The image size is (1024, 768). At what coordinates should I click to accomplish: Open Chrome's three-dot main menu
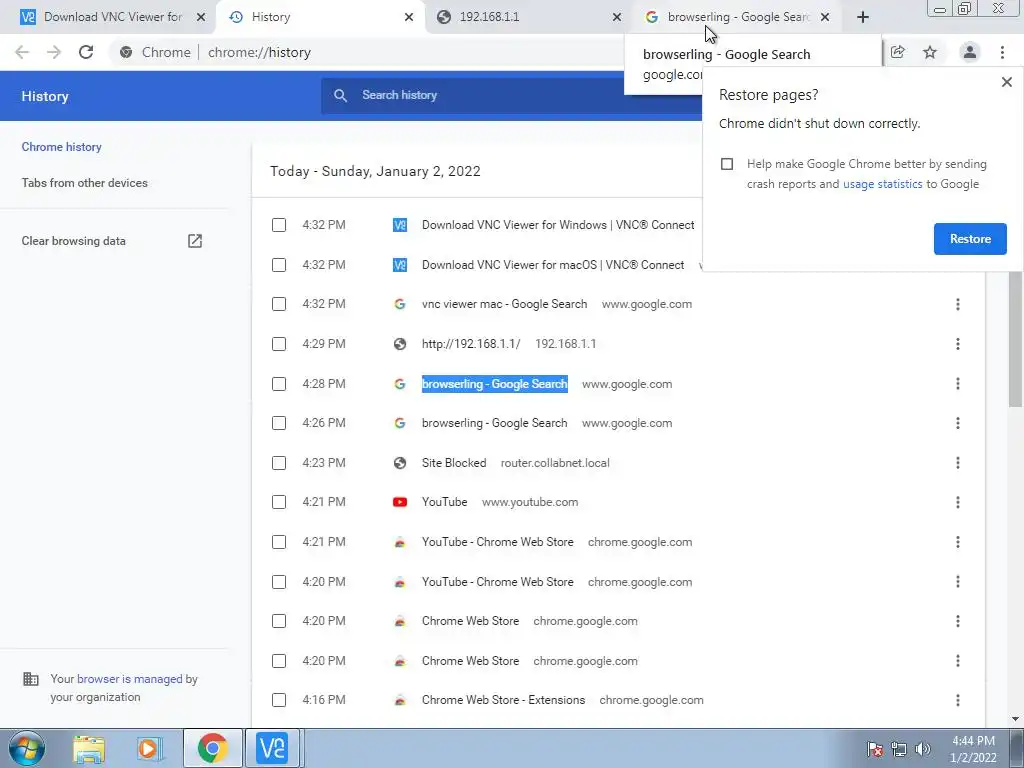click(1002, 52)
